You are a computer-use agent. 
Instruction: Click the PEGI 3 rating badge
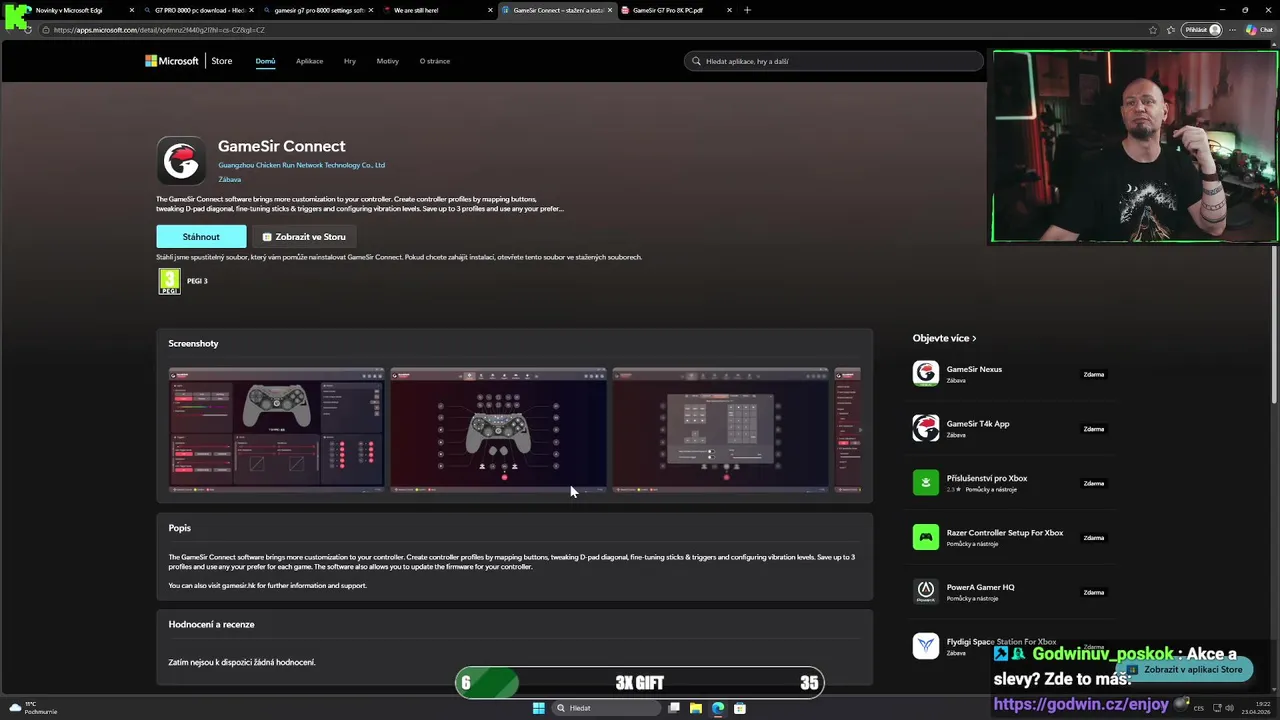(x=170, y=281)
